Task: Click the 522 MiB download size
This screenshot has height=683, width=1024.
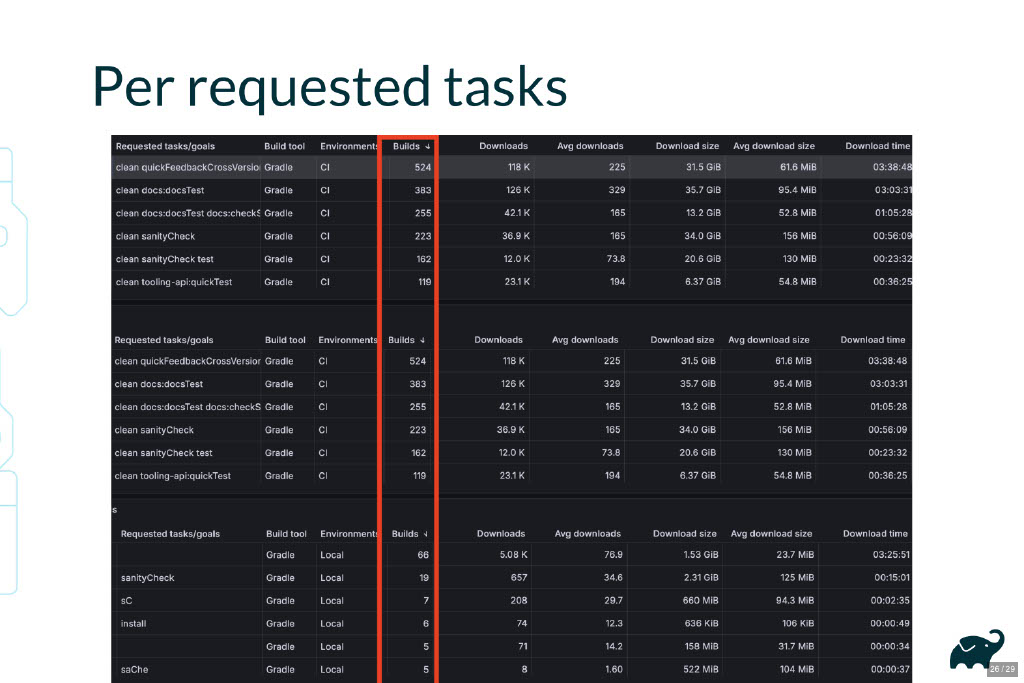Action: coord(700,669)
